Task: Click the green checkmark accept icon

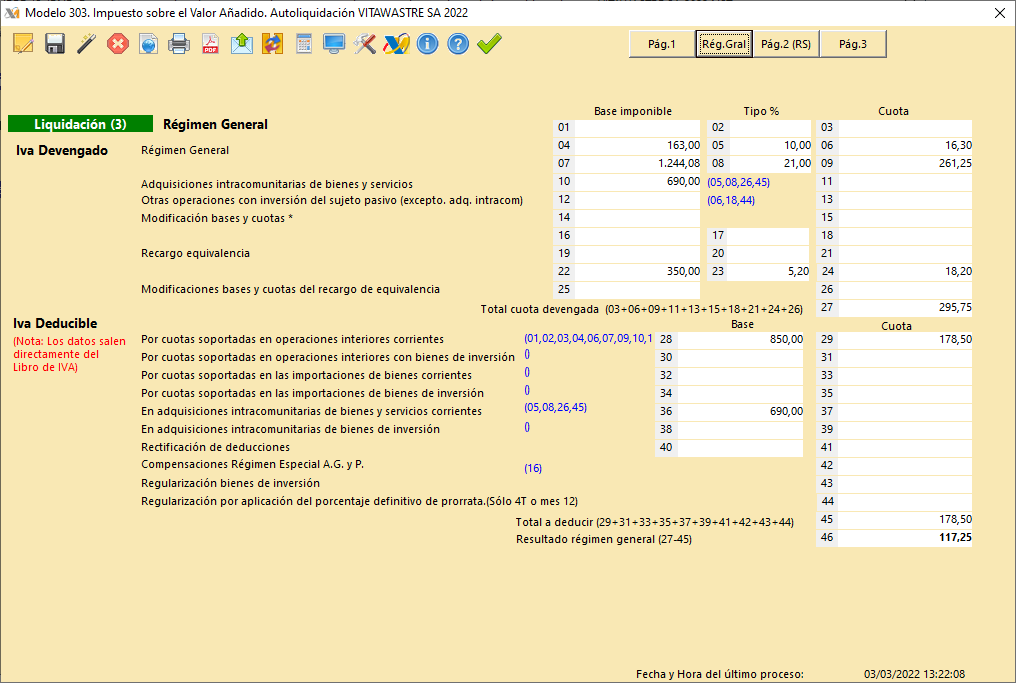Action: (x=489, y=44)
